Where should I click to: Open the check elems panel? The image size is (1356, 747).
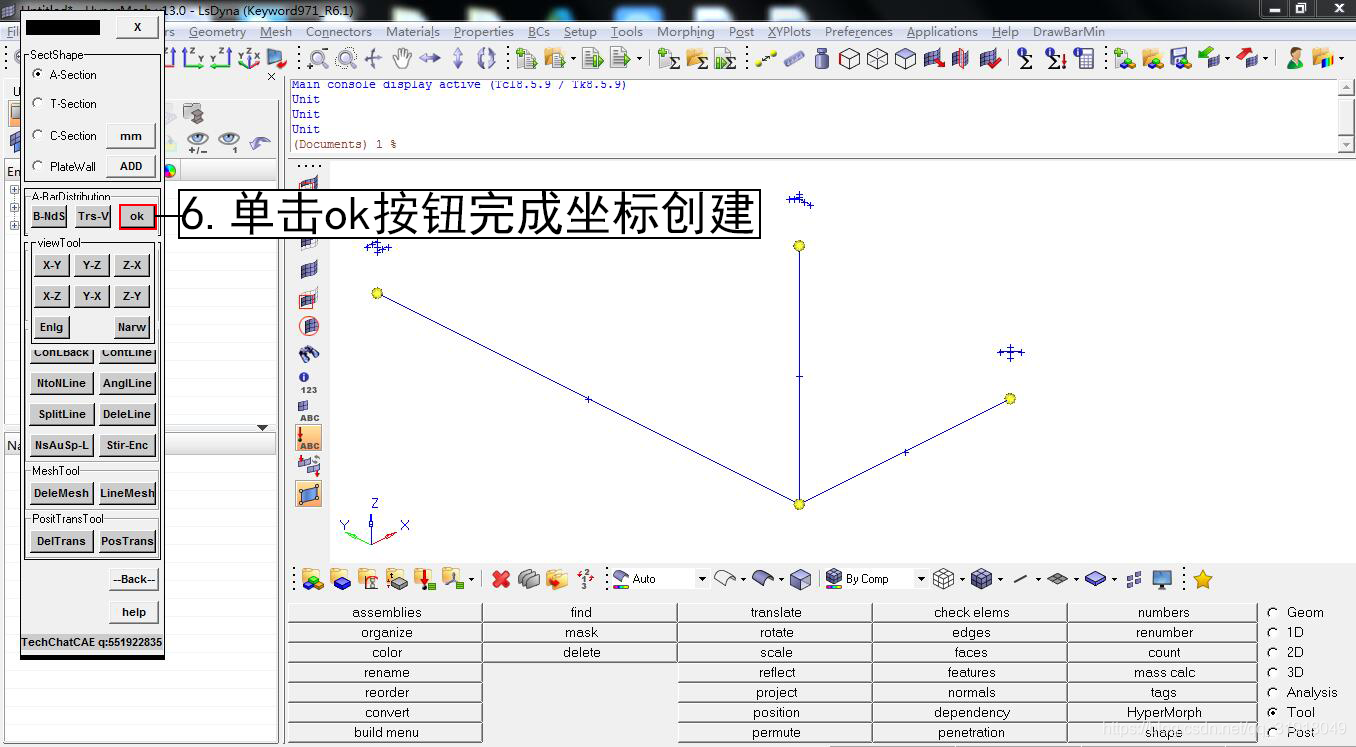click(971, 612)
